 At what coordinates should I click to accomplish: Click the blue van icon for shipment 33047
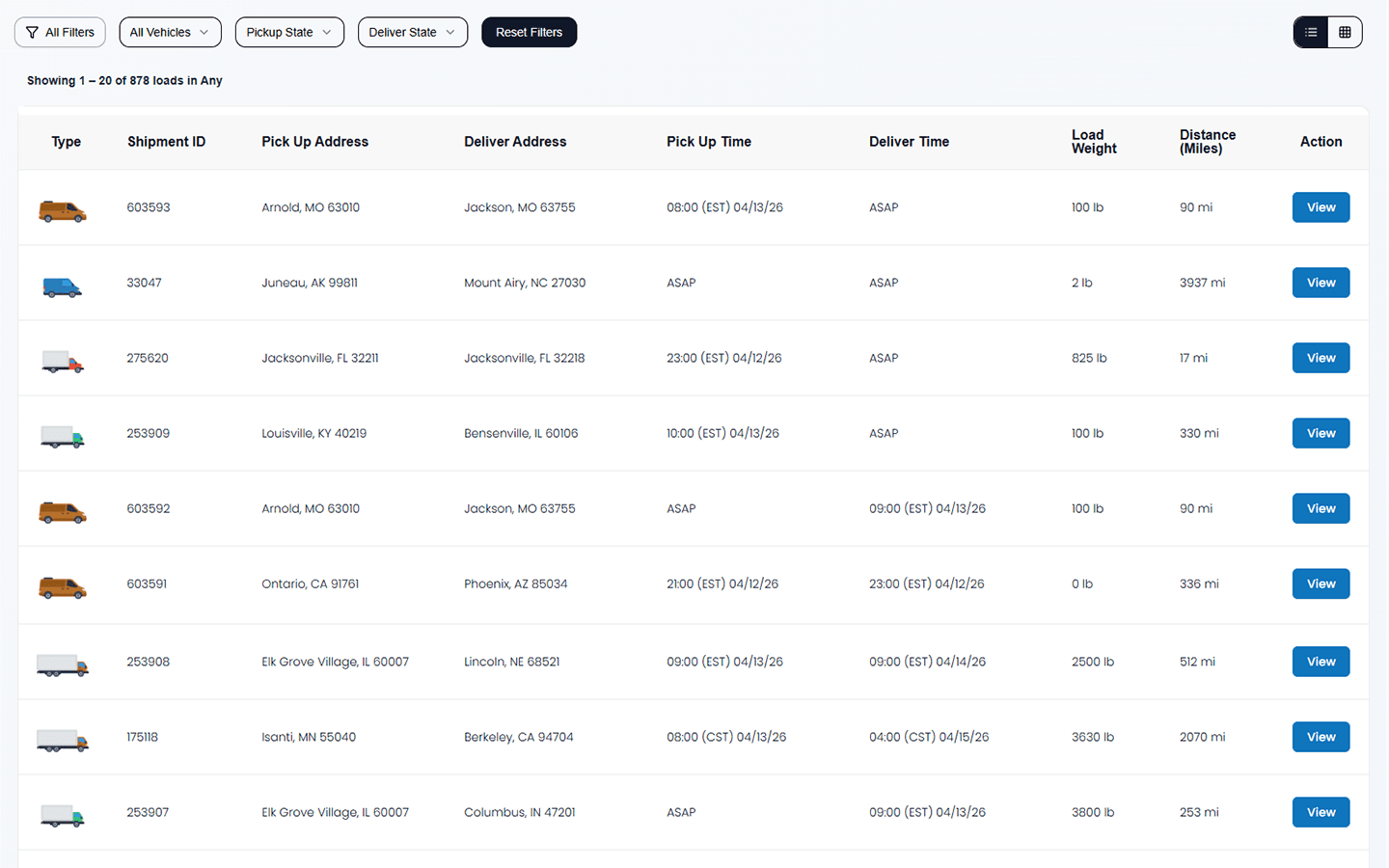63,286
